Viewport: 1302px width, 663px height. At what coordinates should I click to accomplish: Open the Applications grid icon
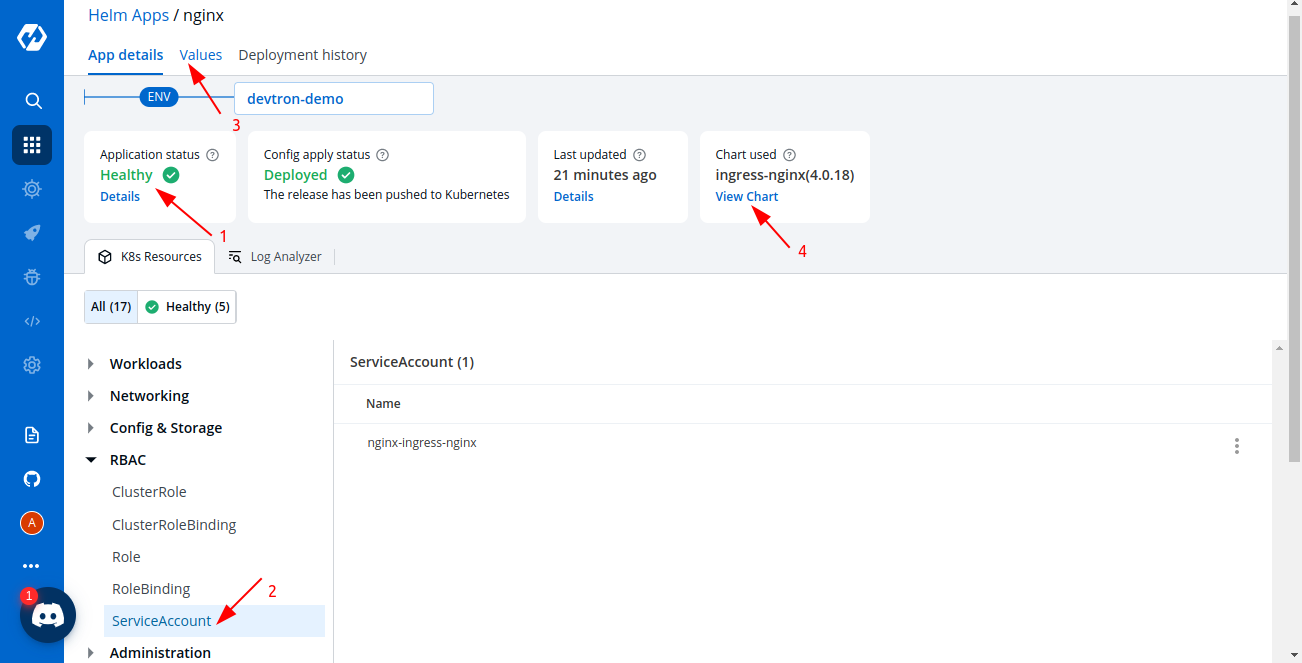[32, 145]
